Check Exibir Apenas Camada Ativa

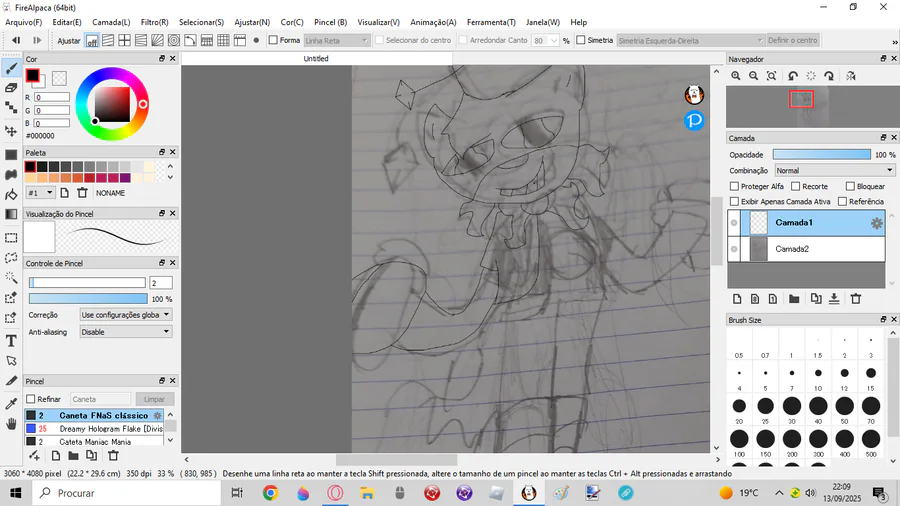pos(734,201)
